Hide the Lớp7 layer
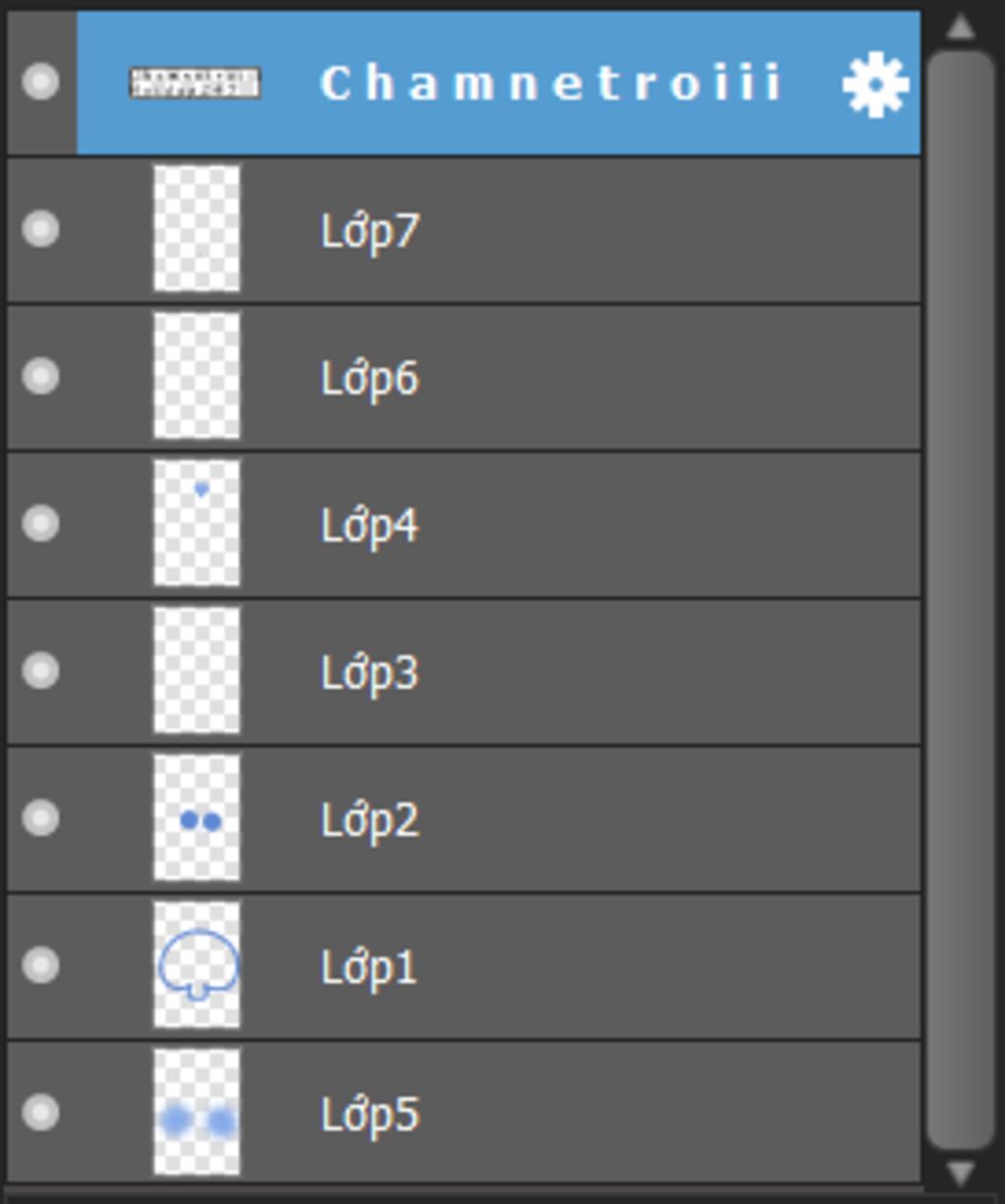This screenshot has height=1204, width=1005. 40,229
